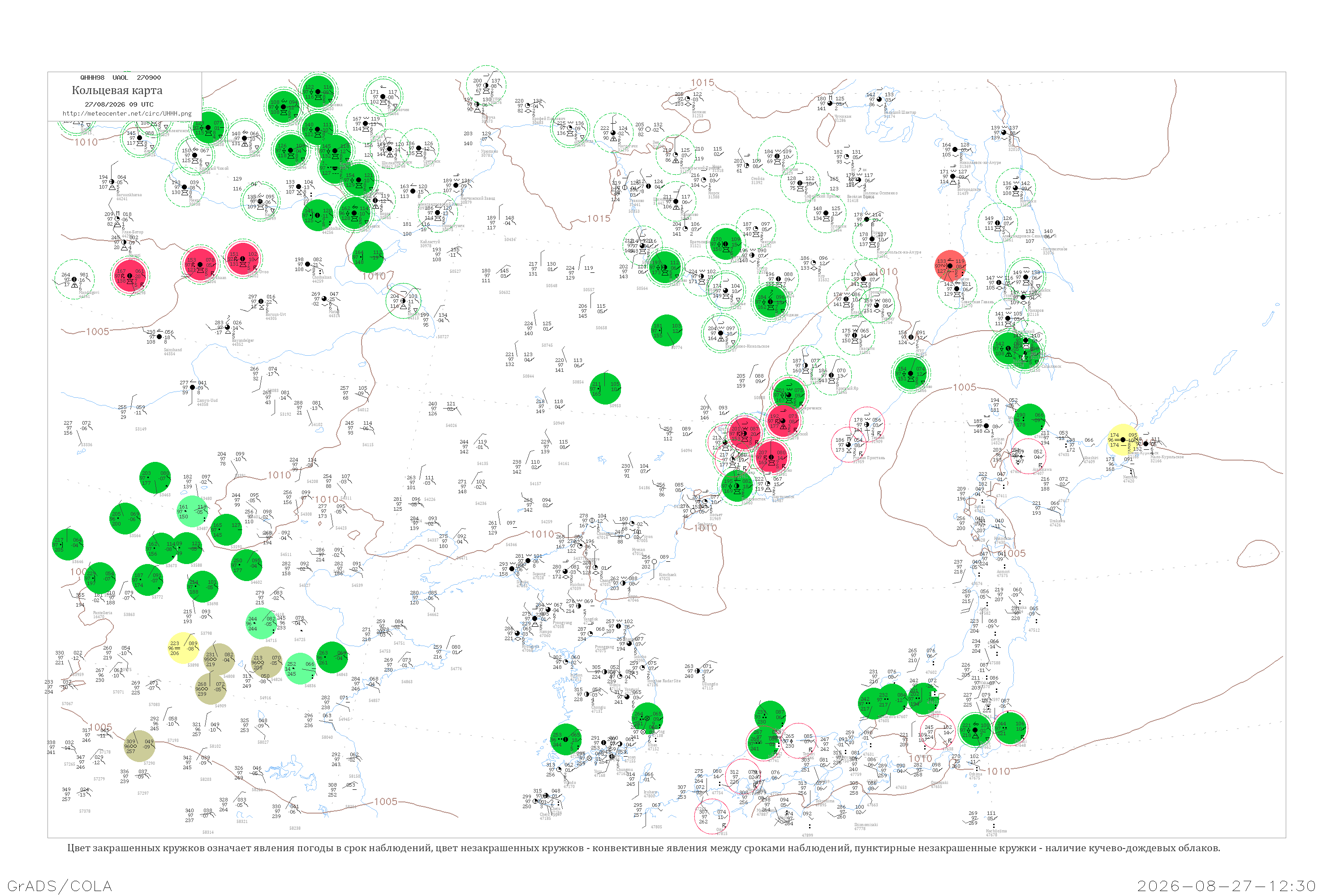
Task: Click the 'Красный Чикой' station label
Action: (x=213, y=168)
